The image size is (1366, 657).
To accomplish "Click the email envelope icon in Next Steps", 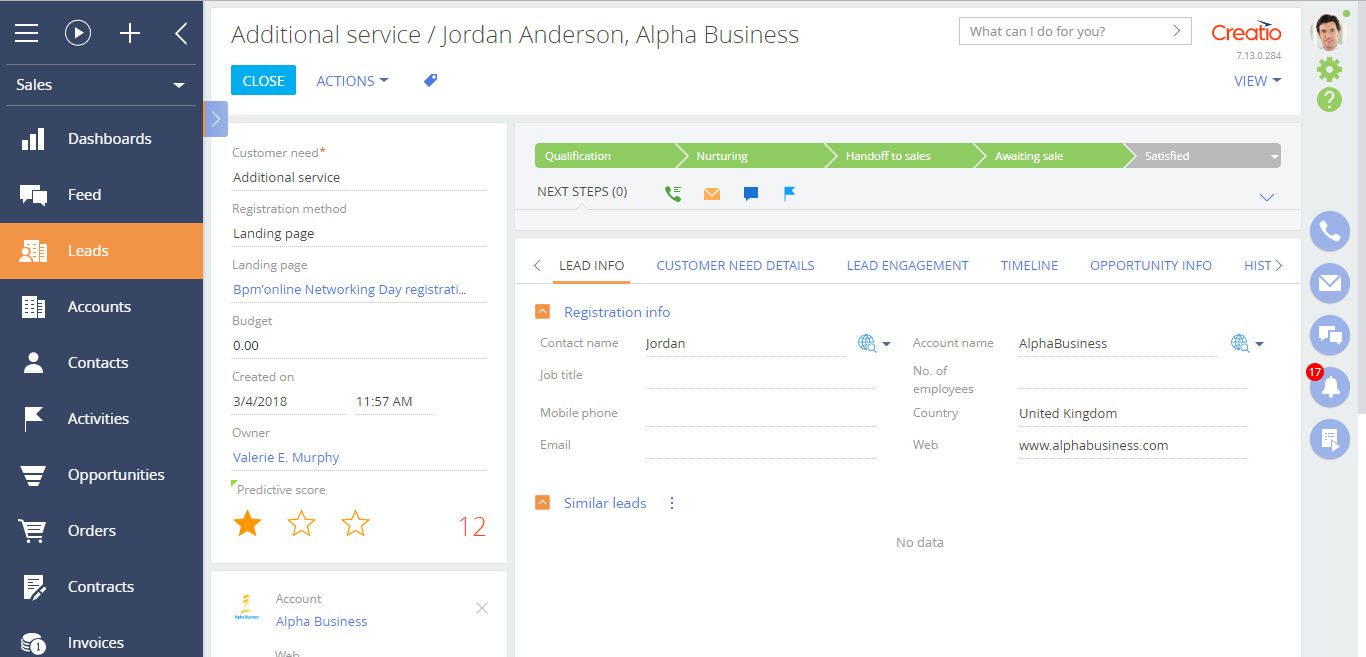I will 712,193.
